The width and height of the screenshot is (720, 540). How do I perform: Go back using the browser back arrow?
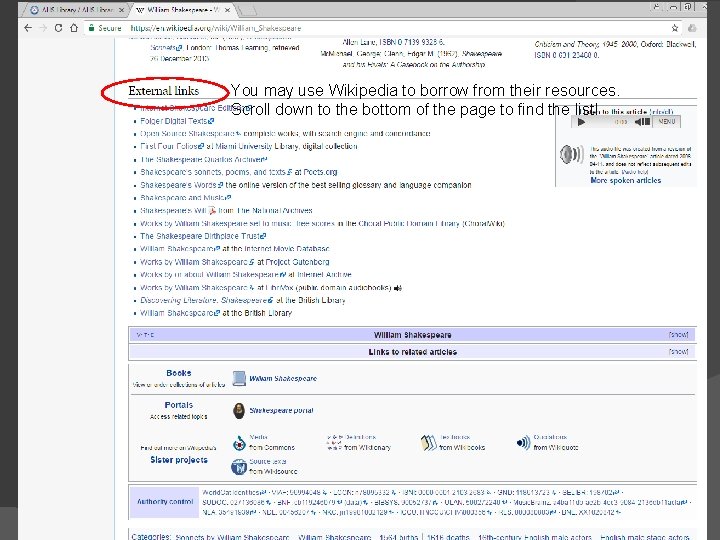click(x=28, y=28)
